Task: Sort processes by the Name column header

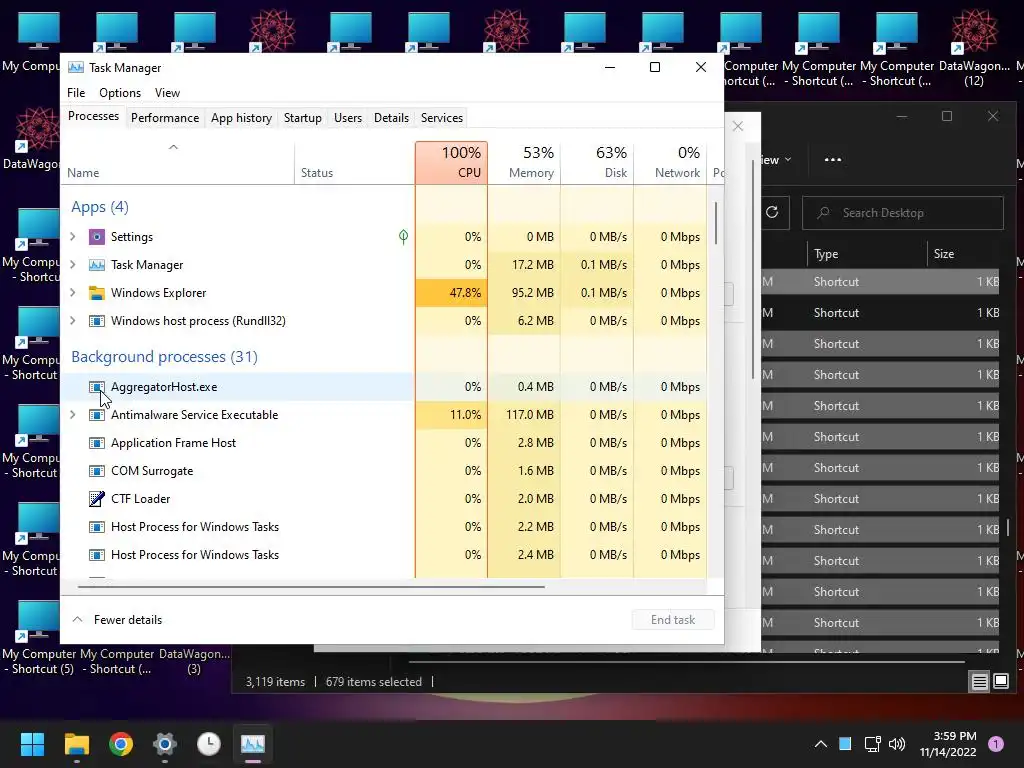Action: coord(177,163)
